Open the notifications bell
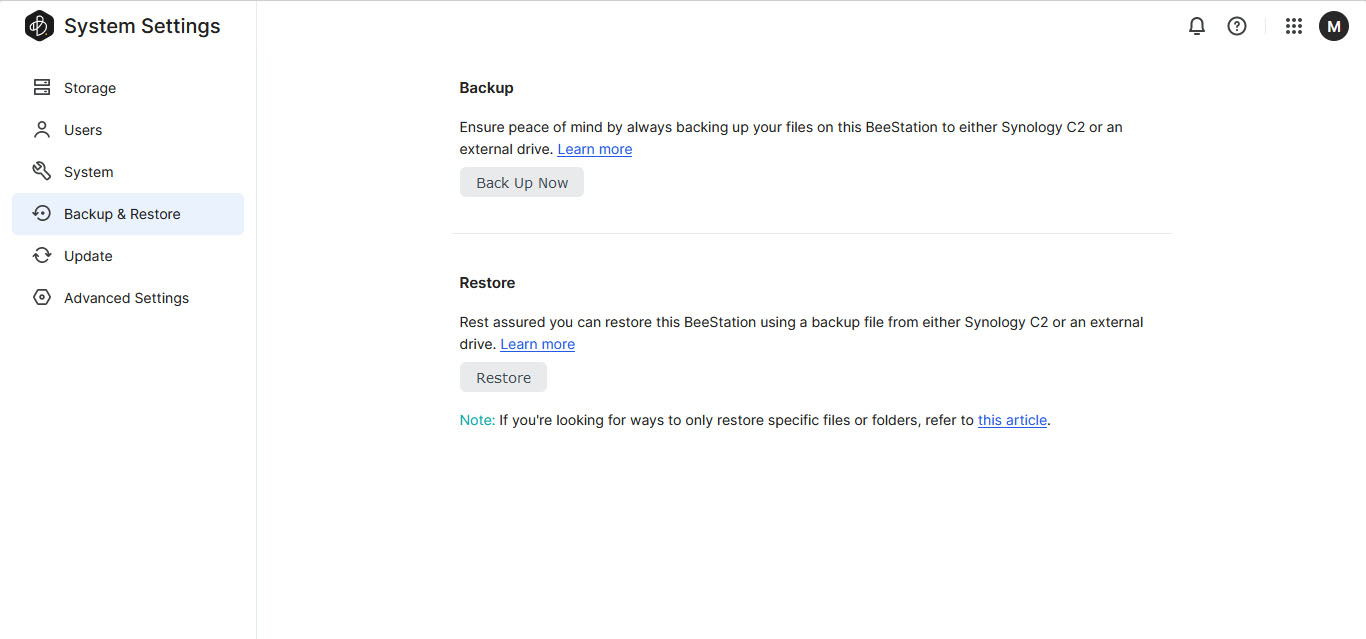The height and width of the screenshot is (639, 1366). pyautogui.click(x=1196, y=27)
